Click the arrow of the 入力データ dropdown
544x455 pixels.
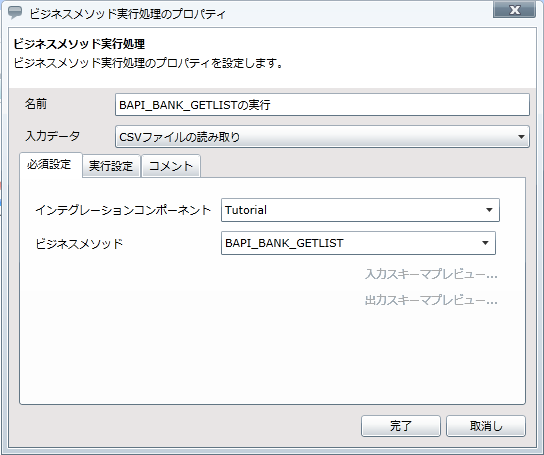click(521, 137)
